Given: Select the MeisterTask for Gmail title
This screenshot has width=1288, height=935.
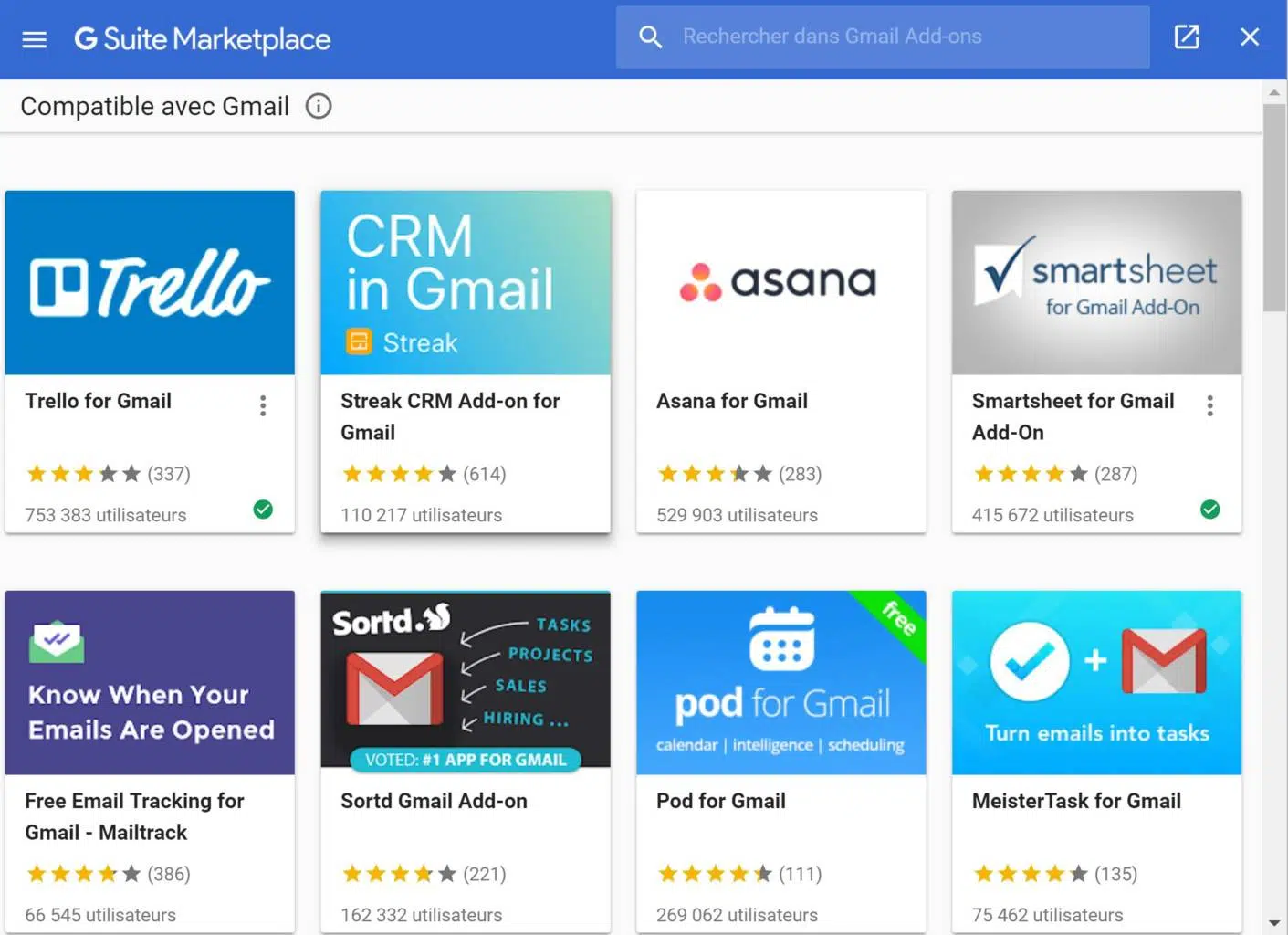Looking at the screenshot, I should (x=1076, y=801).
